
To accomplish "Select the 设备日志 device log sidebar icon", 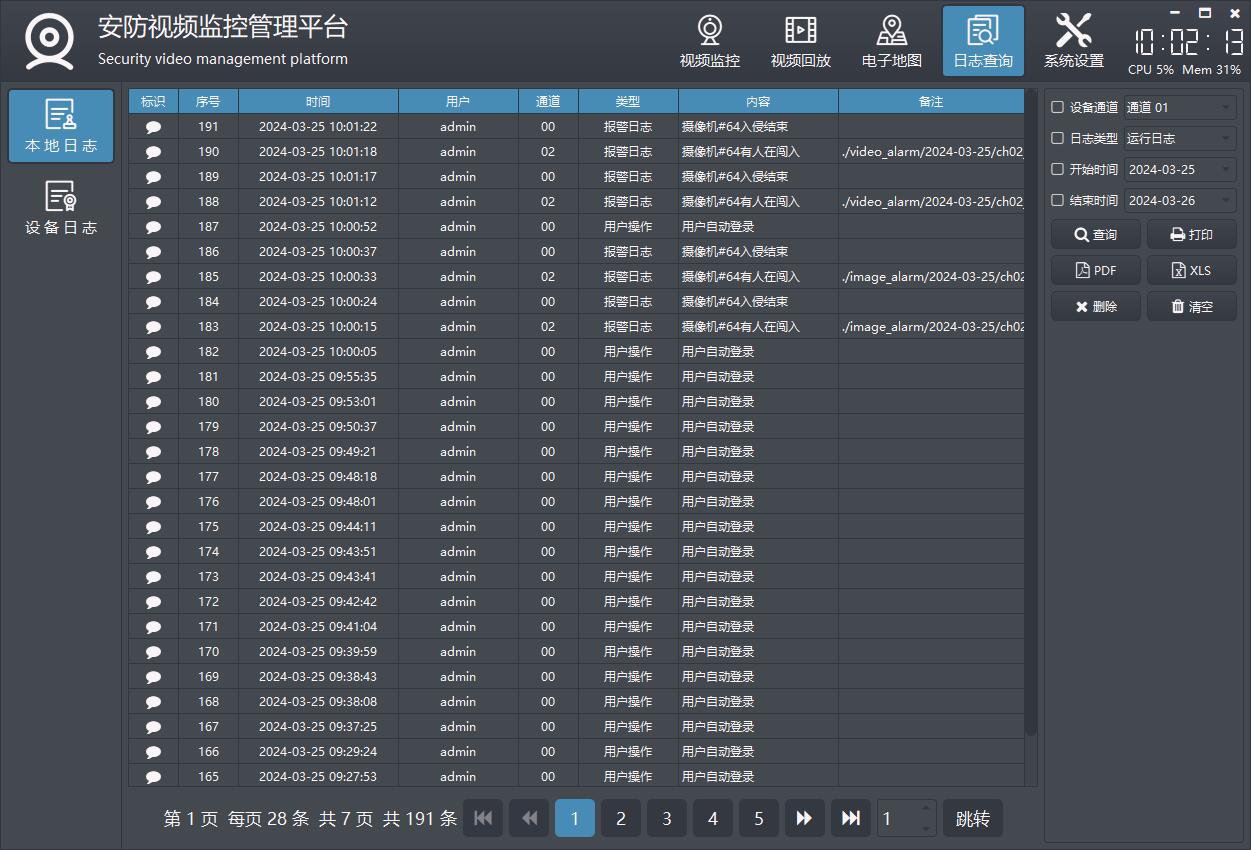I will [61, 207].
